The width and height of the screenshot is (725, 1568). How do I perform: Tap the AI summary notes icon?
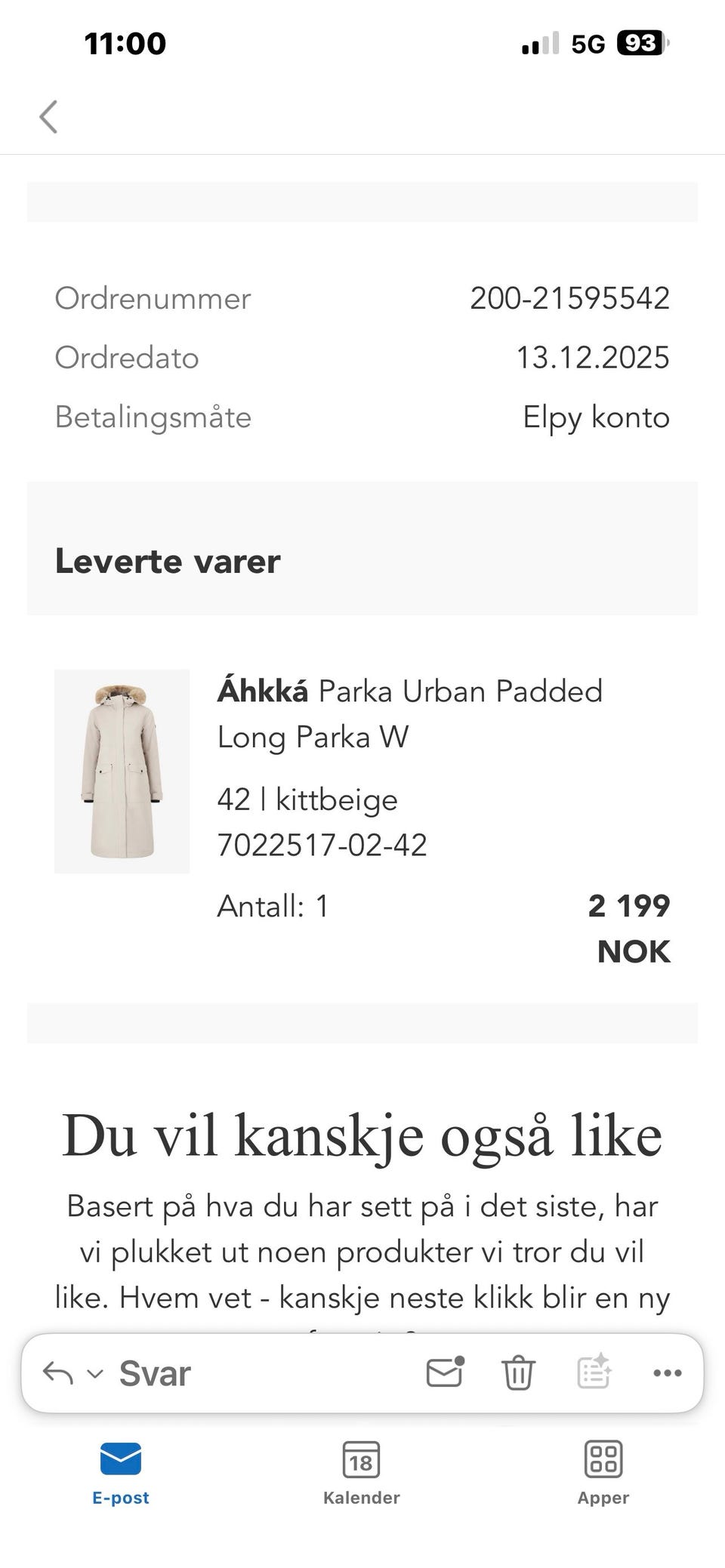tap(594, 1372)
